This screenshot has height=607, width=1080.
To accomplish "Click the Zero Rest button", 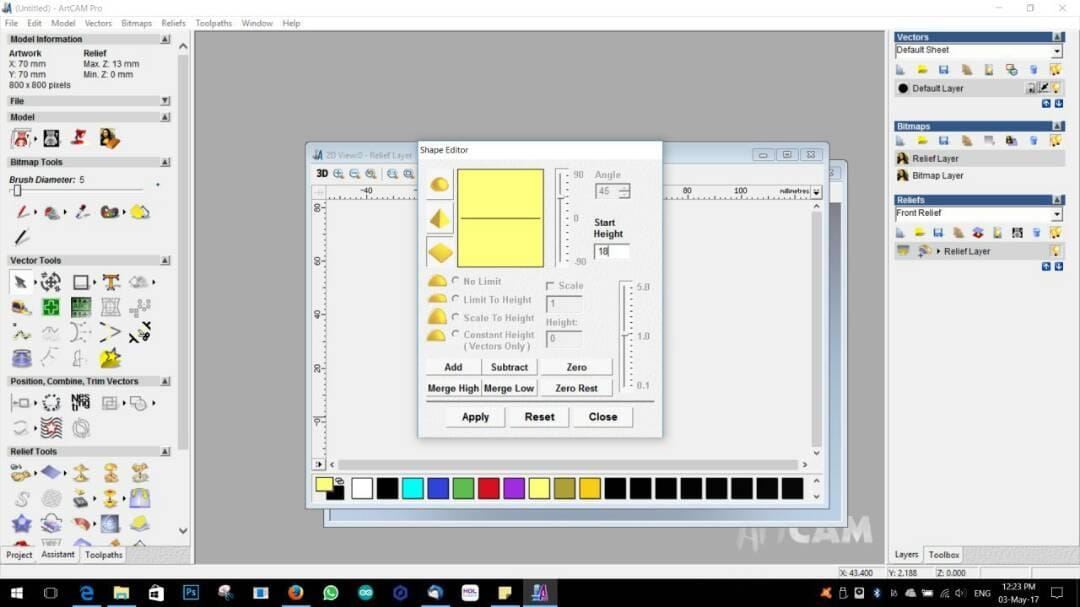I will pos(577,388).
